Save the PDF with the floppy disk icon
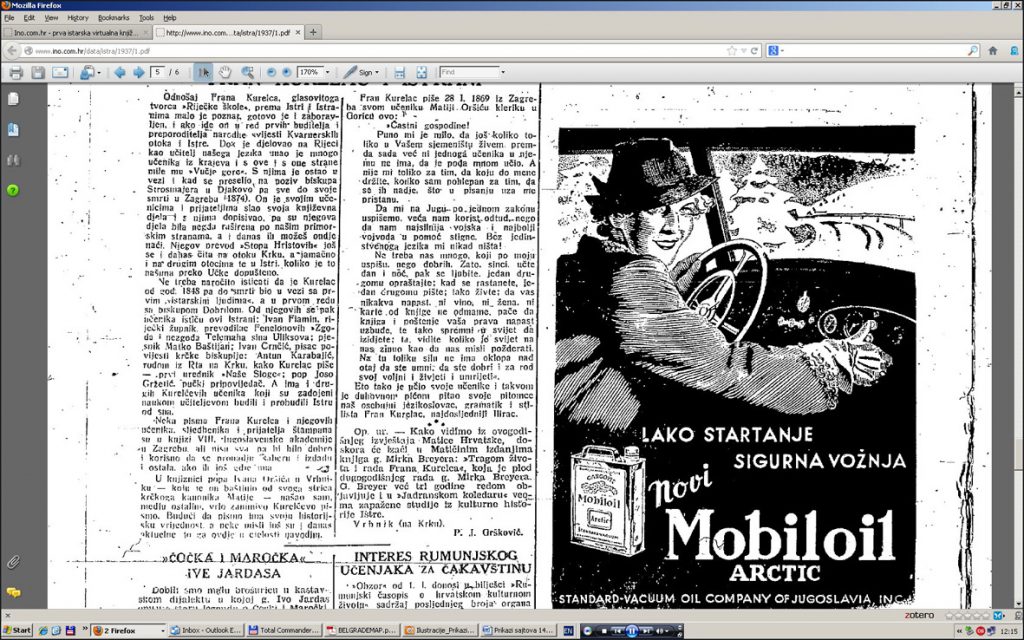Viewport: 1024px width, 640px height. pos(38,72)
